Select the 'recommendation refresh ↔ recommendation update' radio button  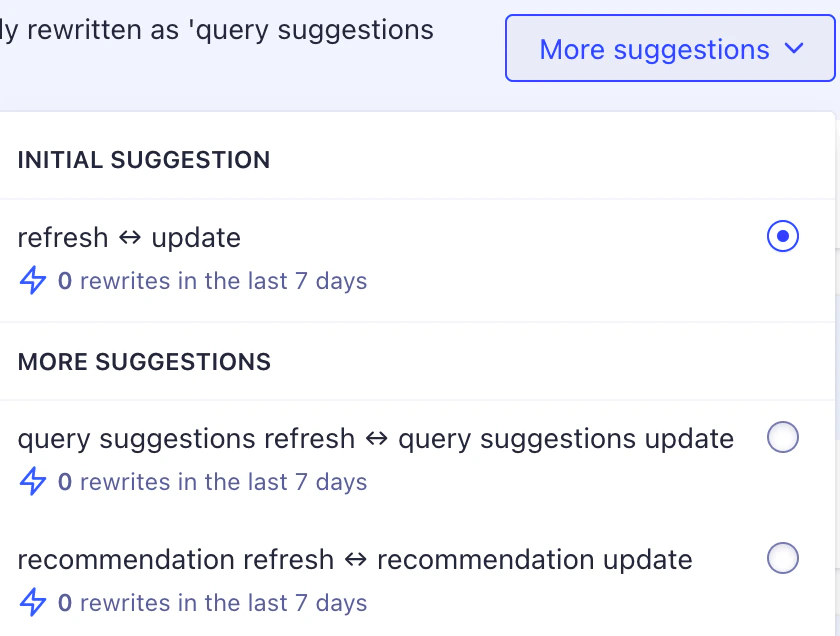tap(783, 558)
